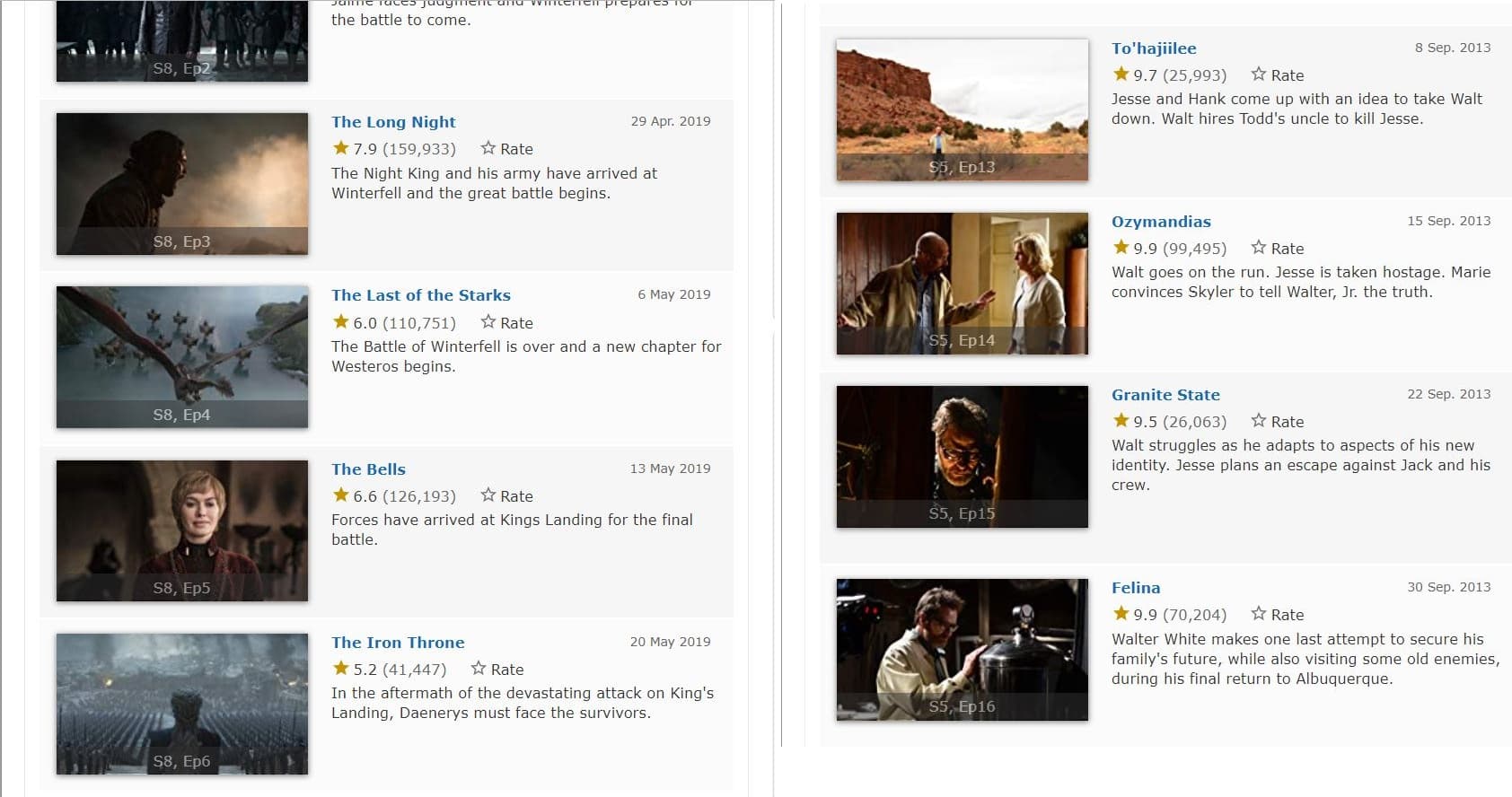Rate Granite State using its star
The image size is (1512, 797).
pos(1259,421)
